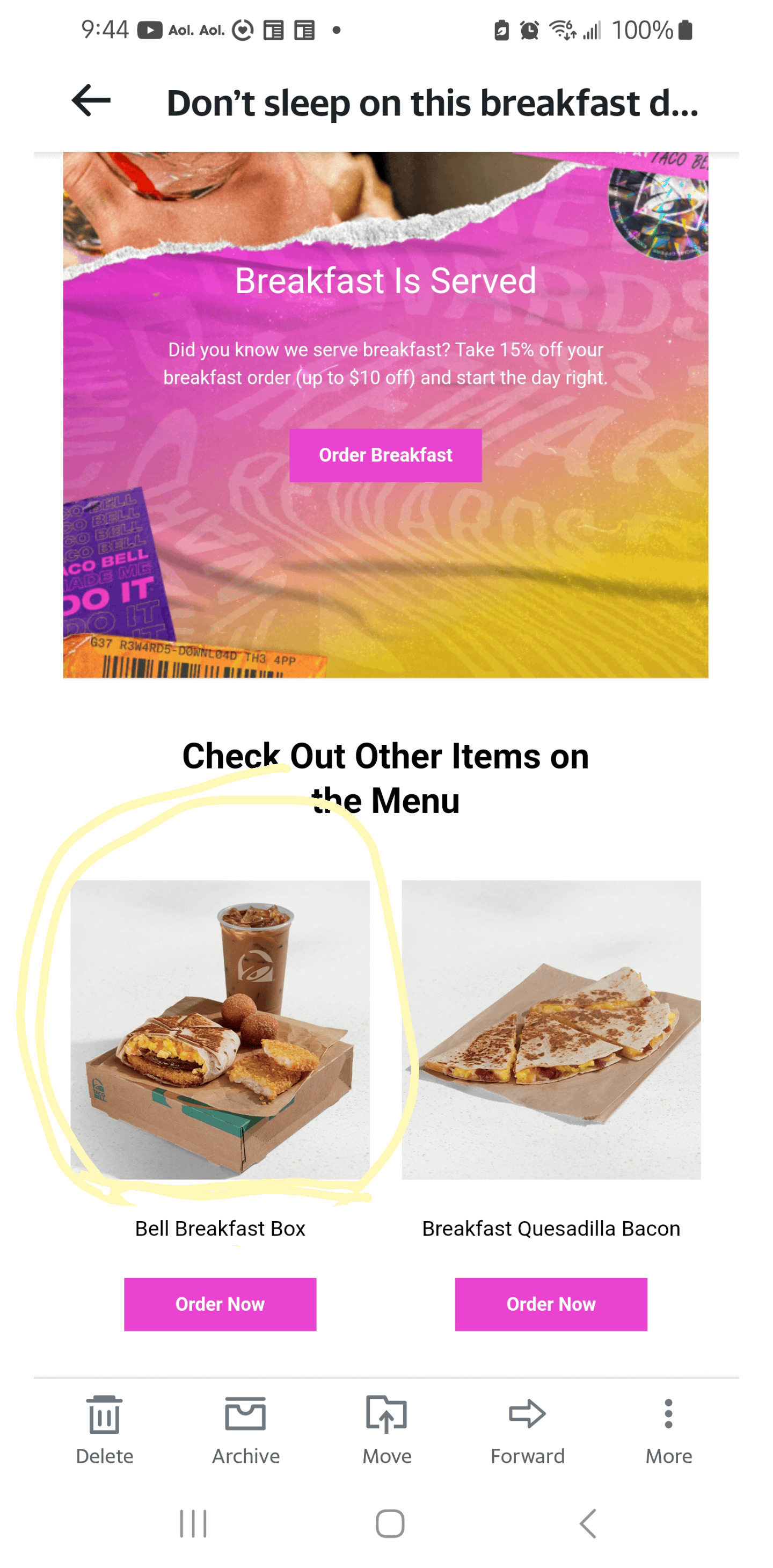The height and width of the screenshot is (1568, 773).
Task: Tap the truncated email subject title
Action: 432,103
